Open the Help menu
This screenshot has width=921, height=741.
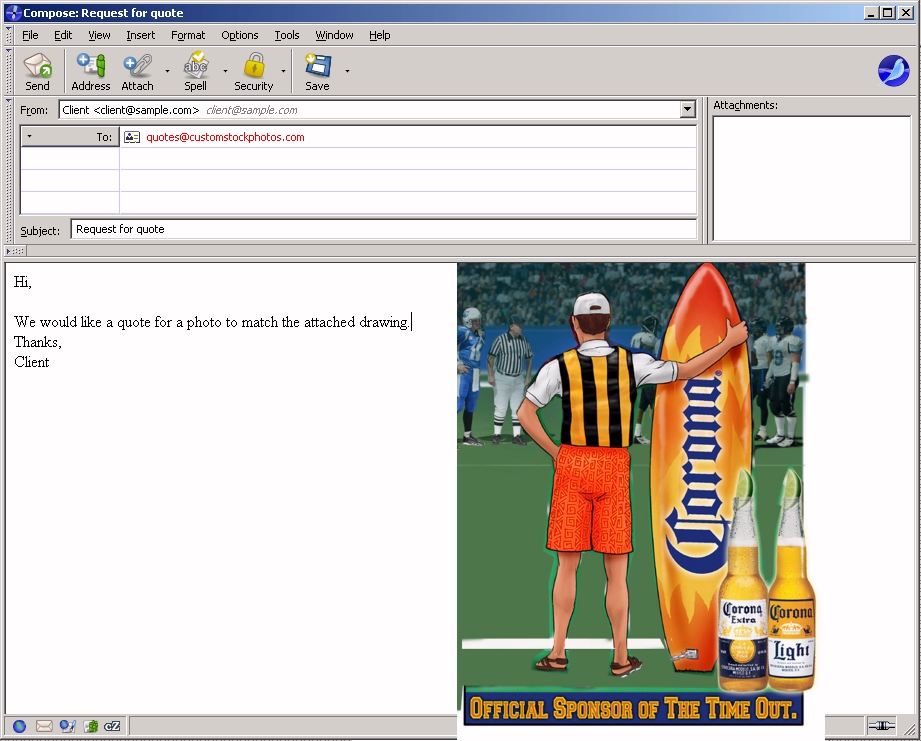point(379,35)
